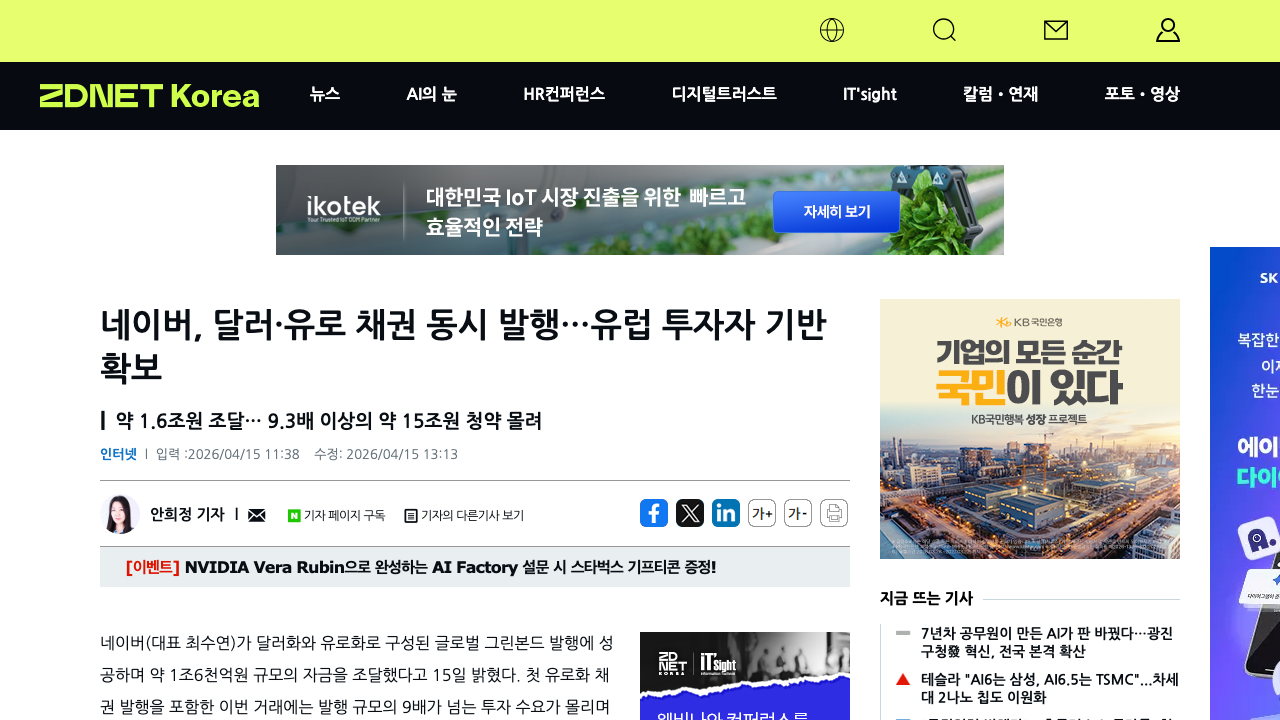Screen dimensions: 1280x720
Task: Open trending article about 테슬라 AI6 삼성
Action: (x=1050, y=688)
